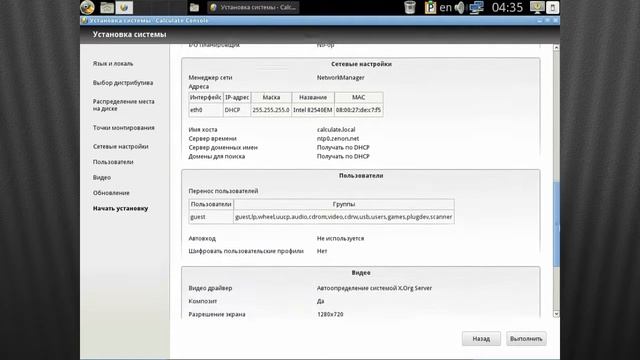
Task: Click the 'DHCP' IP address cell
Action: pyautogui.click(x=237, y=110)
